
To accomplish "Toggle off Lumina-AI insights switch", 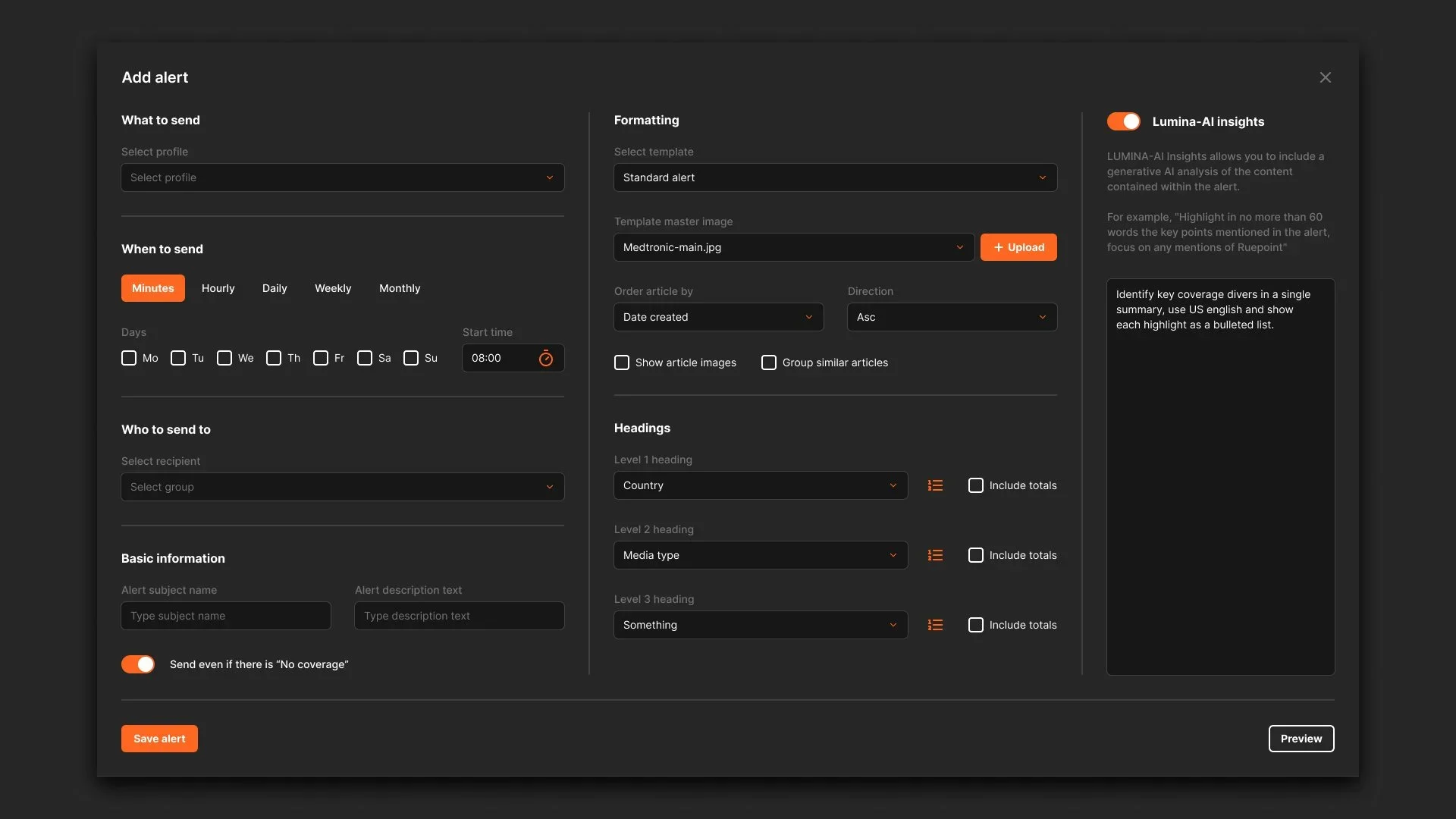I will (1123, 121).
